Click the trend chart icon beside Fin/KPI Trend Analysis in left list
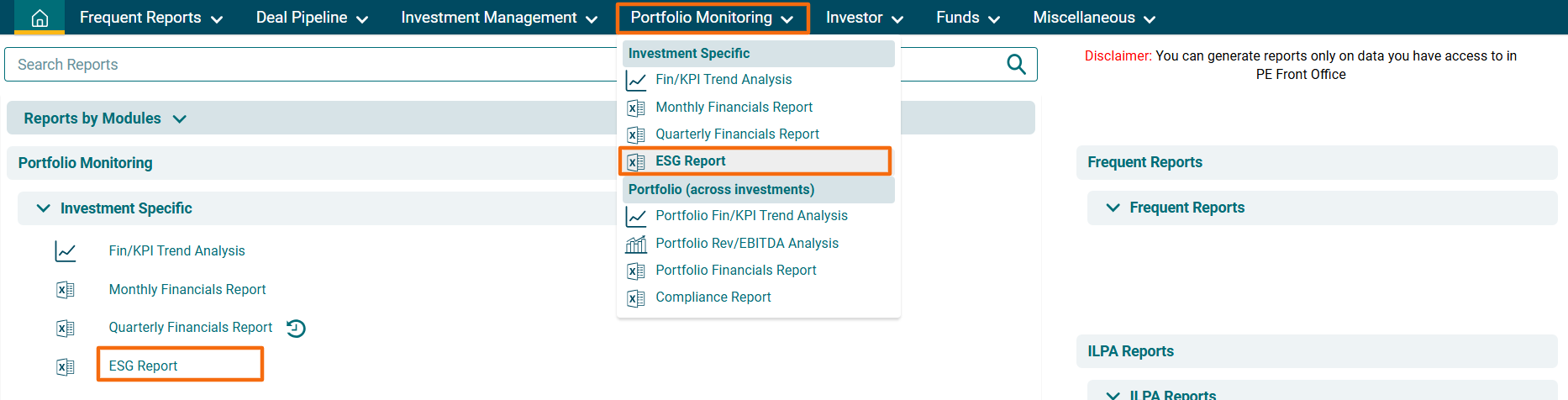The image size is (1568, 400). (x=66, y=251)
